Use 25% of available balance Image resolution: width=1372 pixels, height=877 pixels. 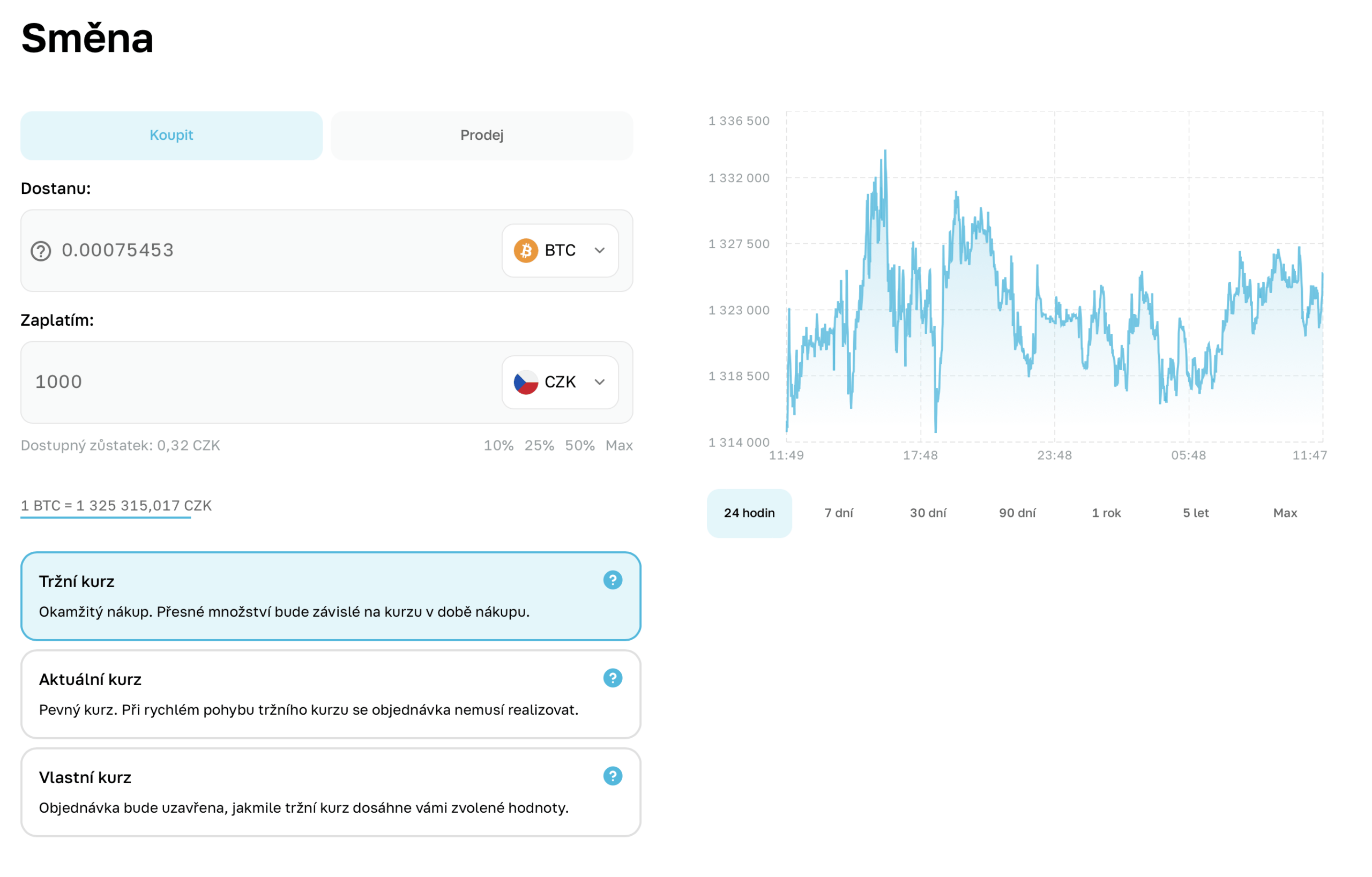point(539,445)
